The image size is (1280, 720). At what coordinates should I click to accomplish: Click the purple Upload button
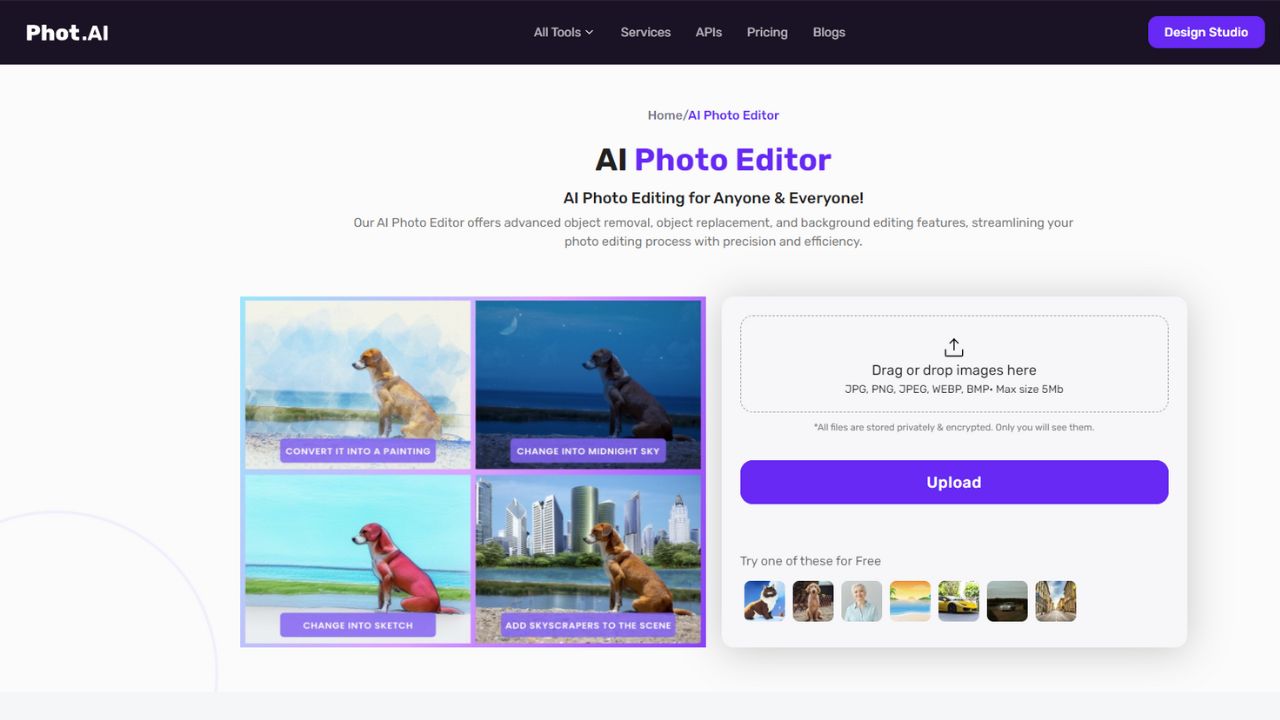tap(954, 482)
